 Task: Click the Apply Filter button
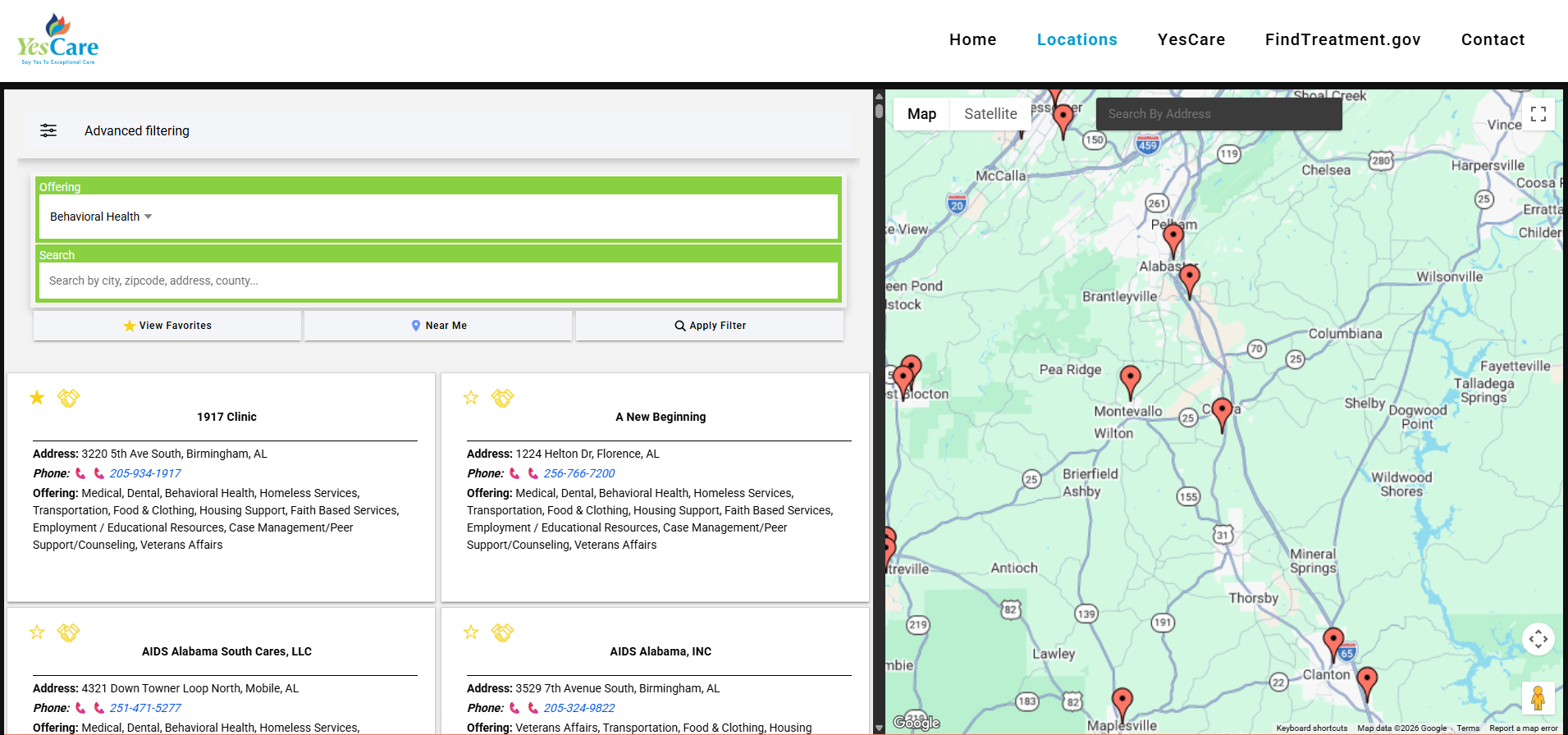pyautogui.click(x=710, y=326)
